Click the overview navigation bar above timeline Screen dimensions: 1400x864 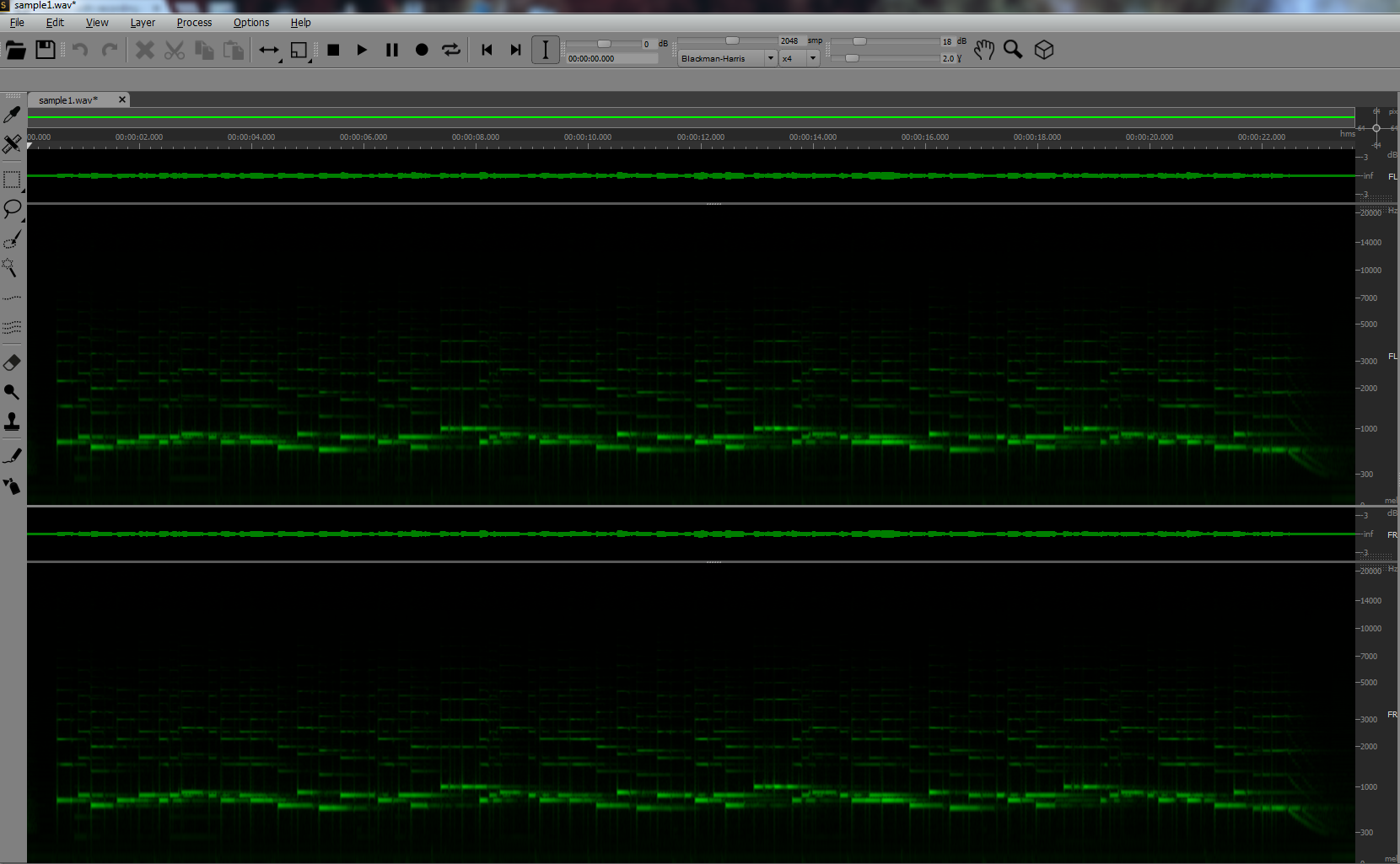pyautogui.click(x=691, y=117)
